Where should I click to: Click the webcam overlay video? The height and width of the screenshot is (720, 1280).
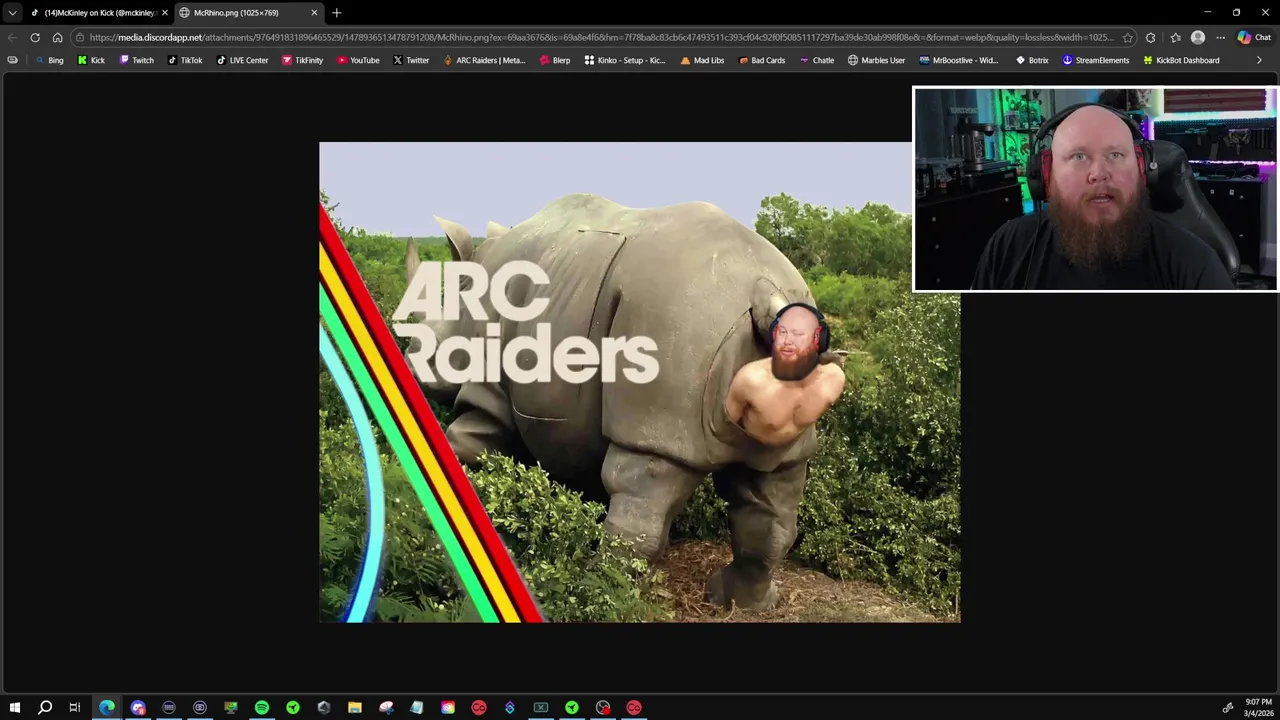click(x=1095, y=189)
